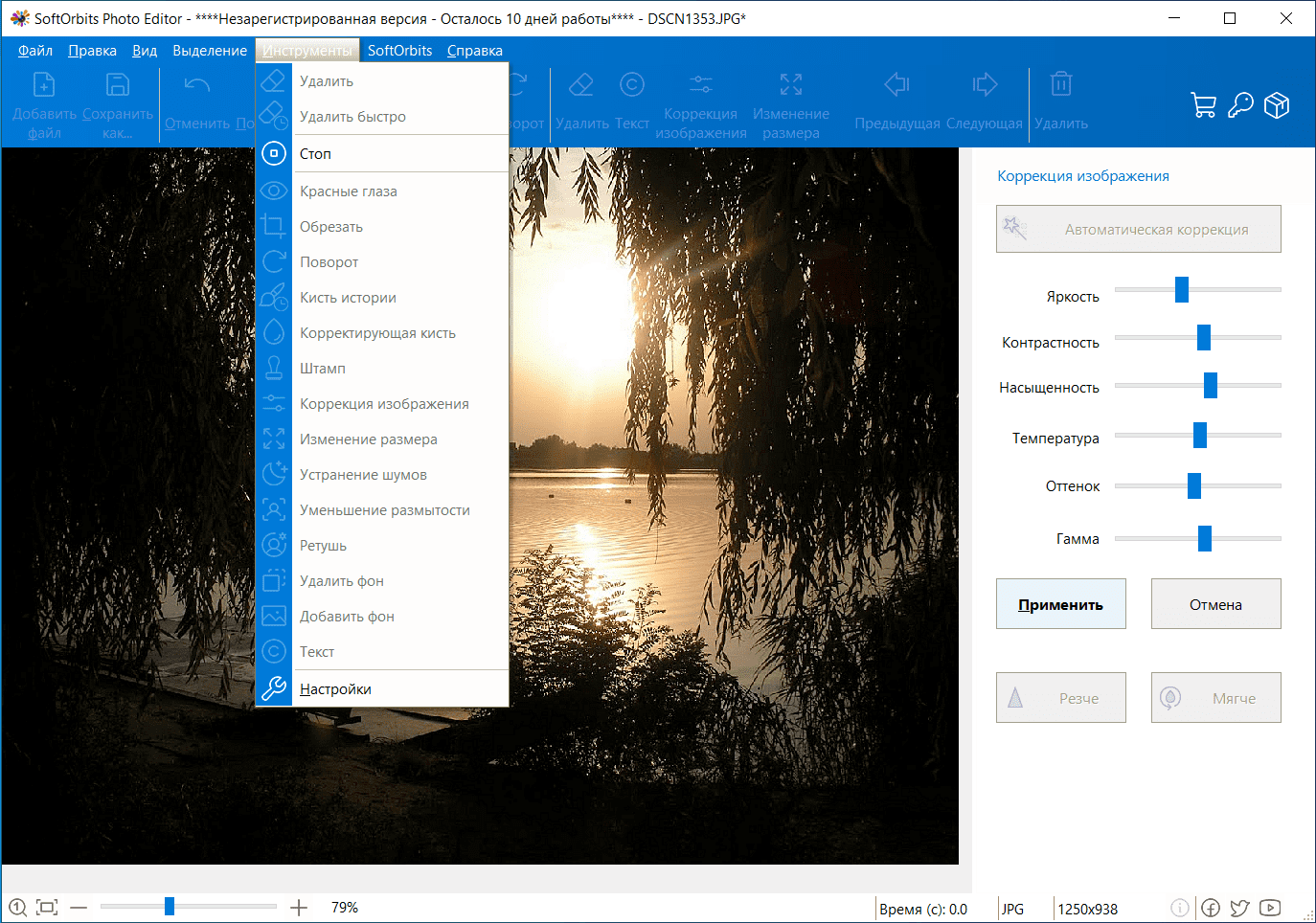This screenshot has width=1316, height=923.
Task: Click the 3D box icon in toolbar
Action: coord(1277,104)
